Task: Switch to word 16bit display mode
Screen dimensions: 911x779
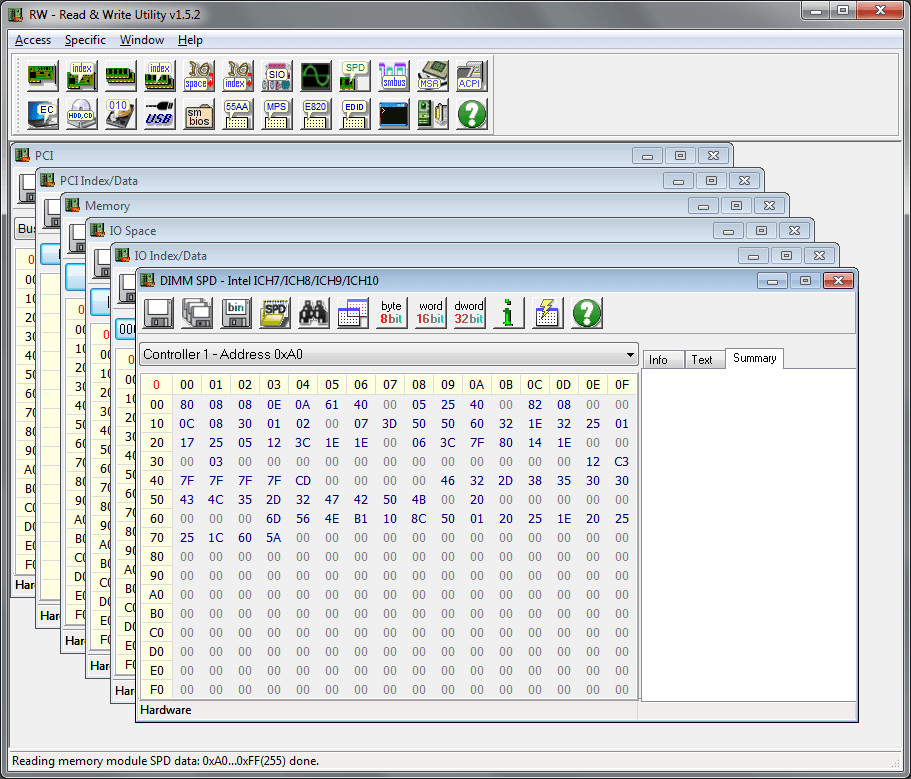Action: (x=431, y=313)
